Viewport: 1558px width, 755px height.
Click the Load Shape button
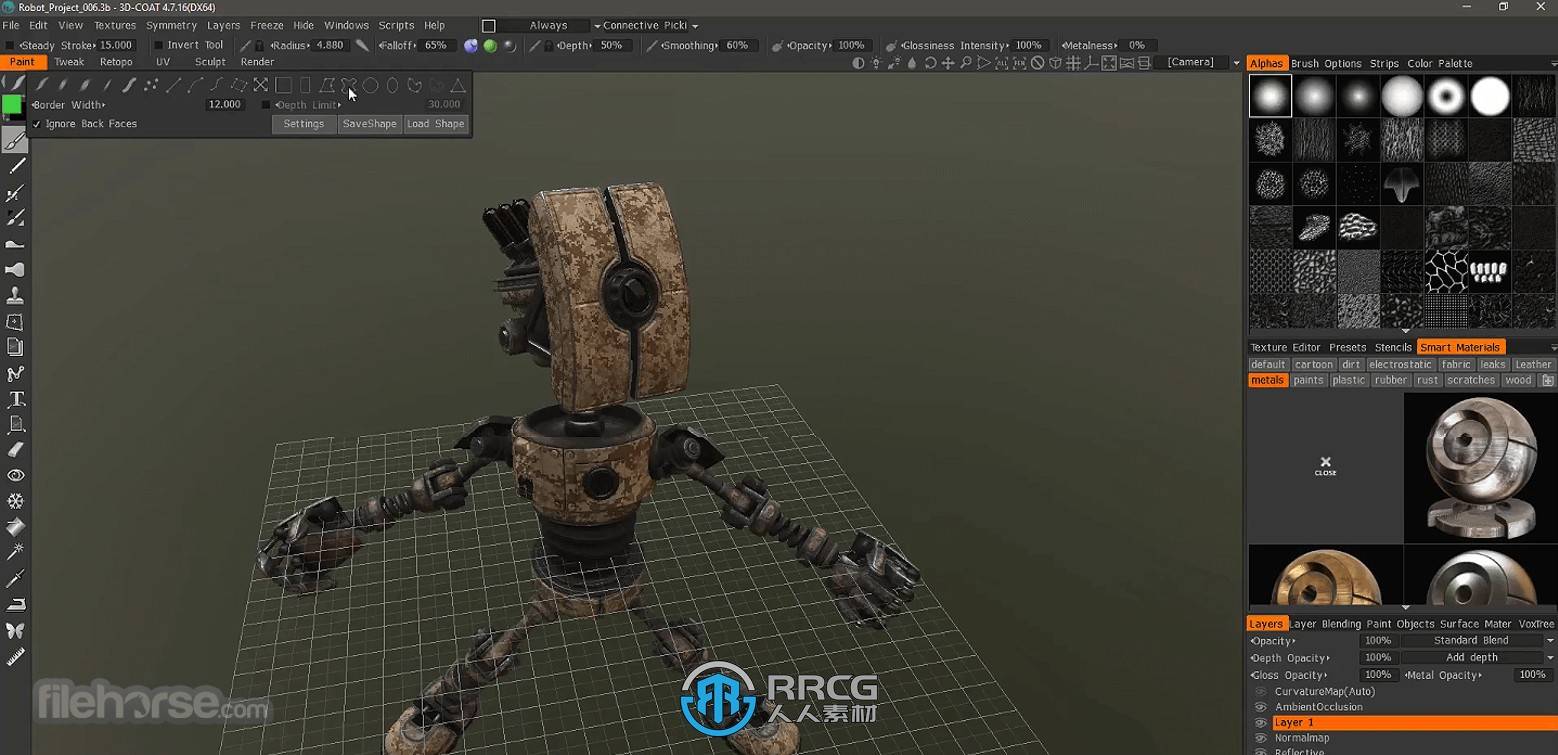pos(435,124)
